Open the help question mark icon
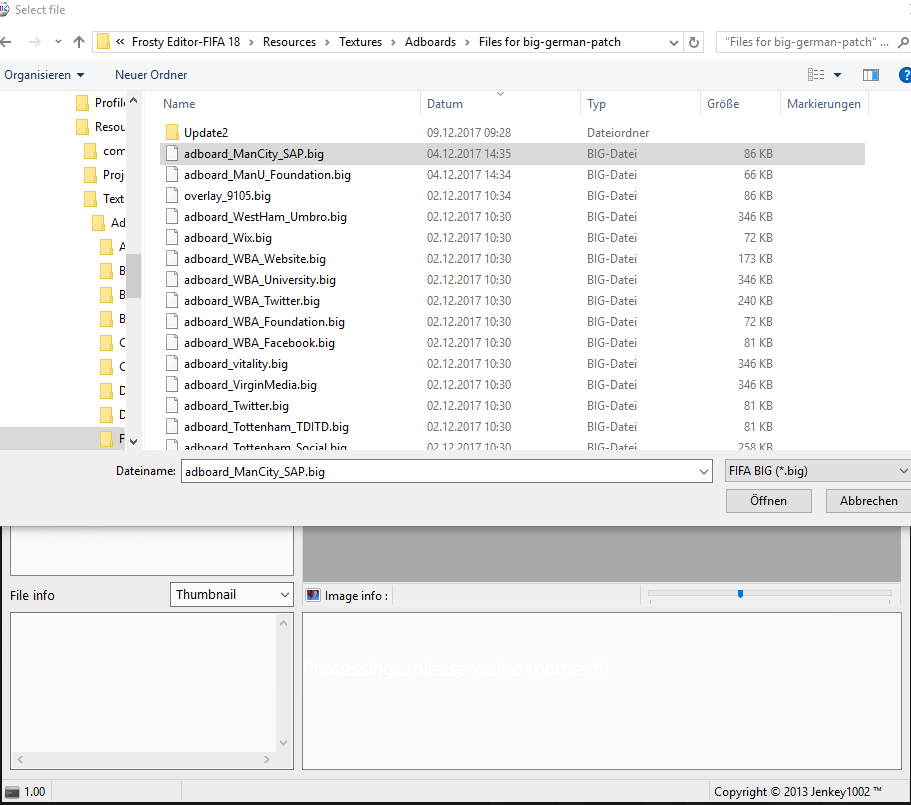The image size is (911, 805). click(905, 75)
